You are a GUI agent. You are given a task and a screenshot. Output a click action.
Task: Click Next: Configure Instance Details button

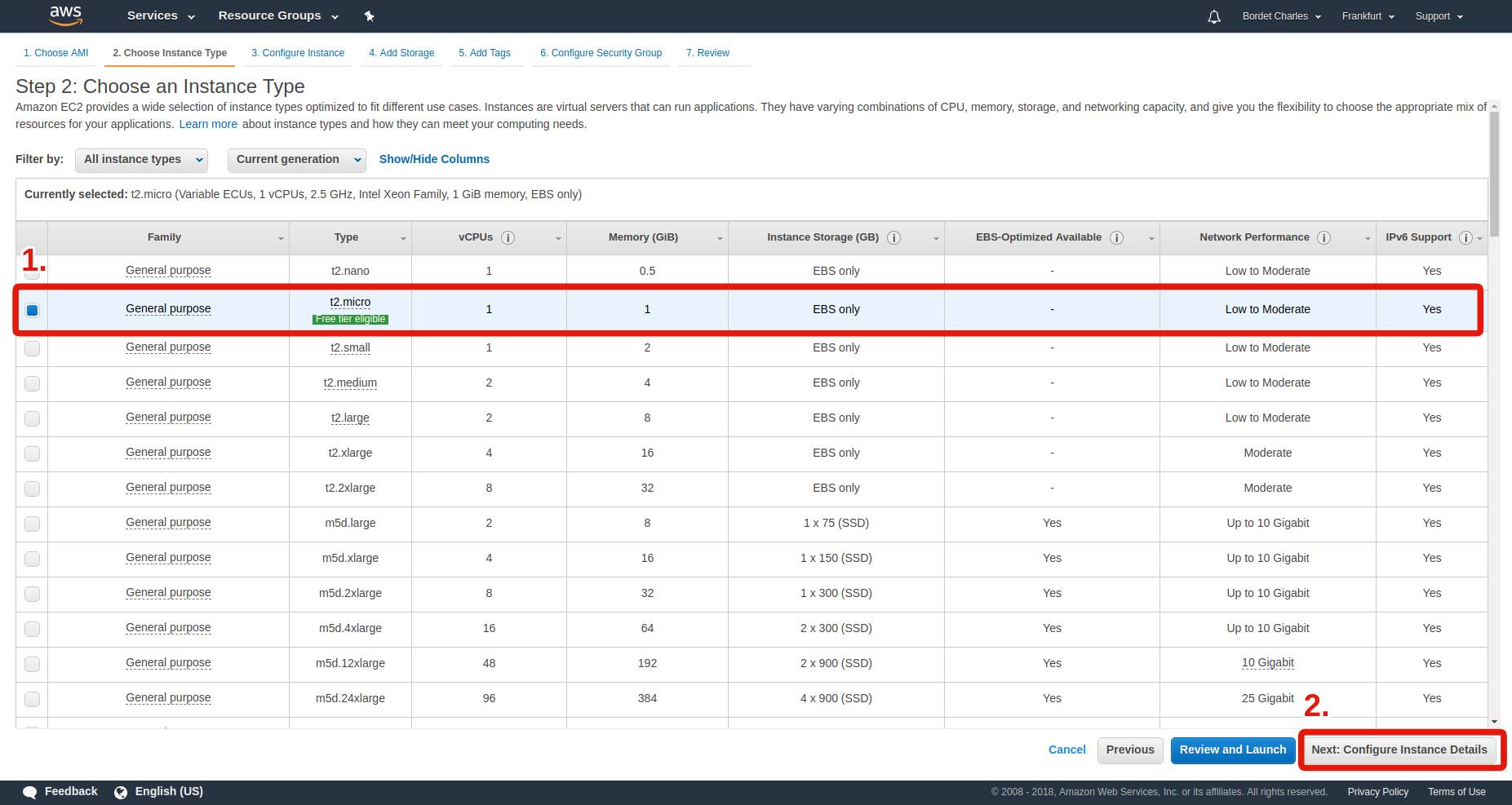[x=1399, y=750]
